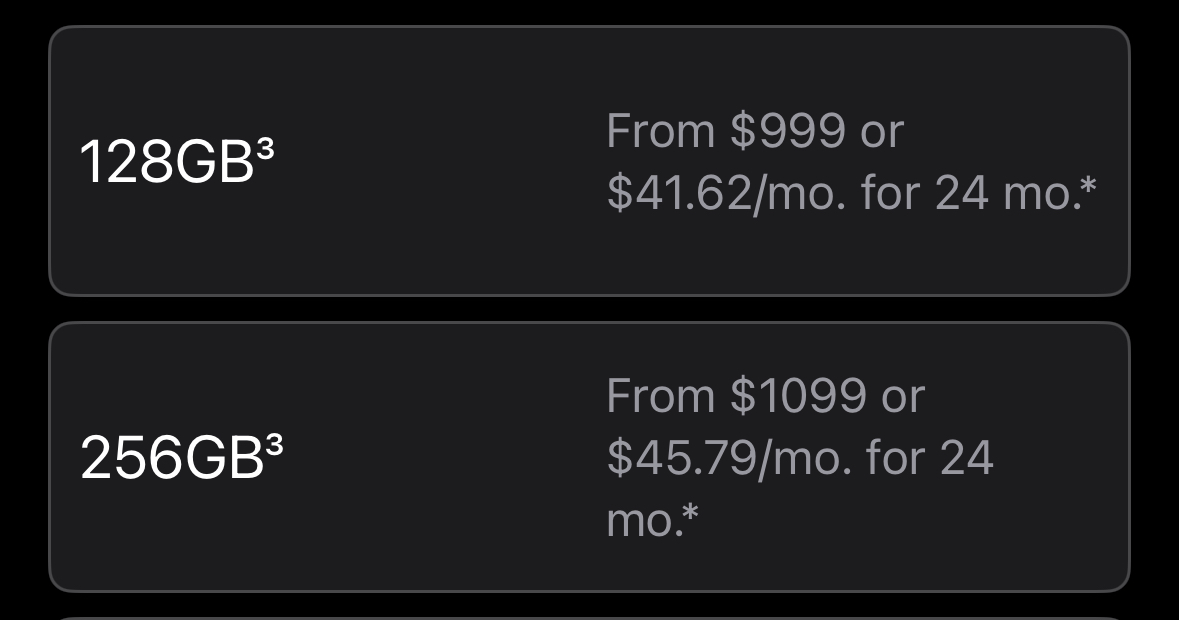Click the 128GB storage label text

tap(166, 162)
